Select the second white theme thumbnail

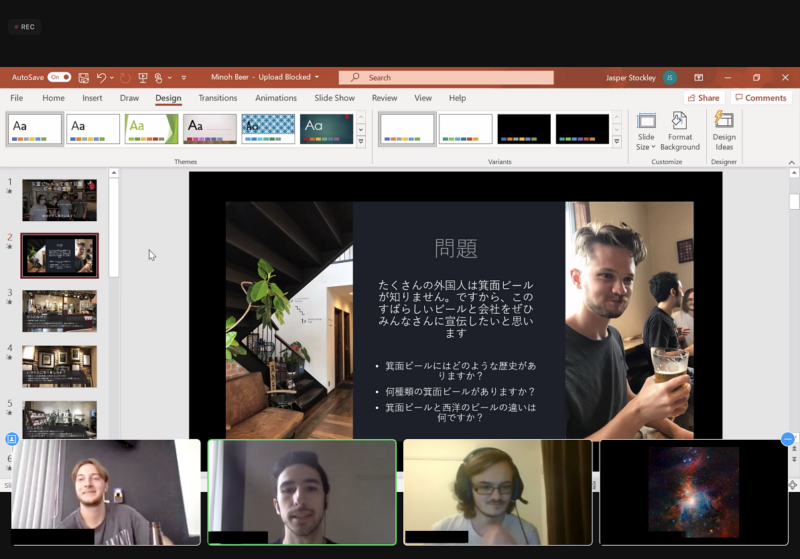coord(93,129)
